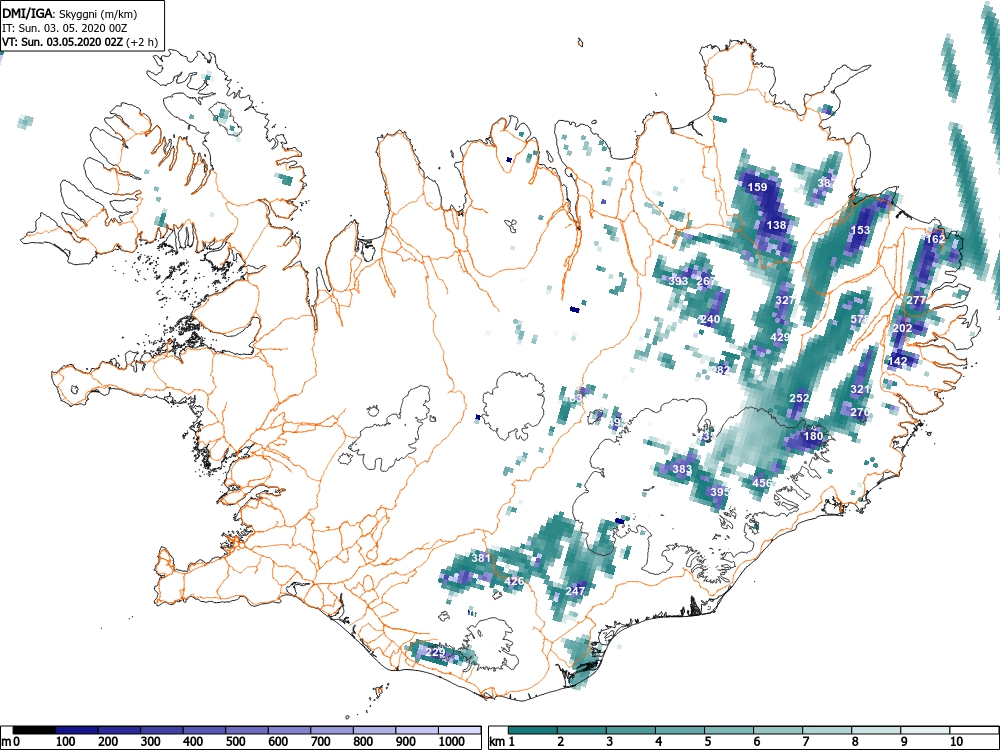Click the teal swatch between km 4 and 5
The height and width of the screenshot is (750, 1000).
pos(680,730)
